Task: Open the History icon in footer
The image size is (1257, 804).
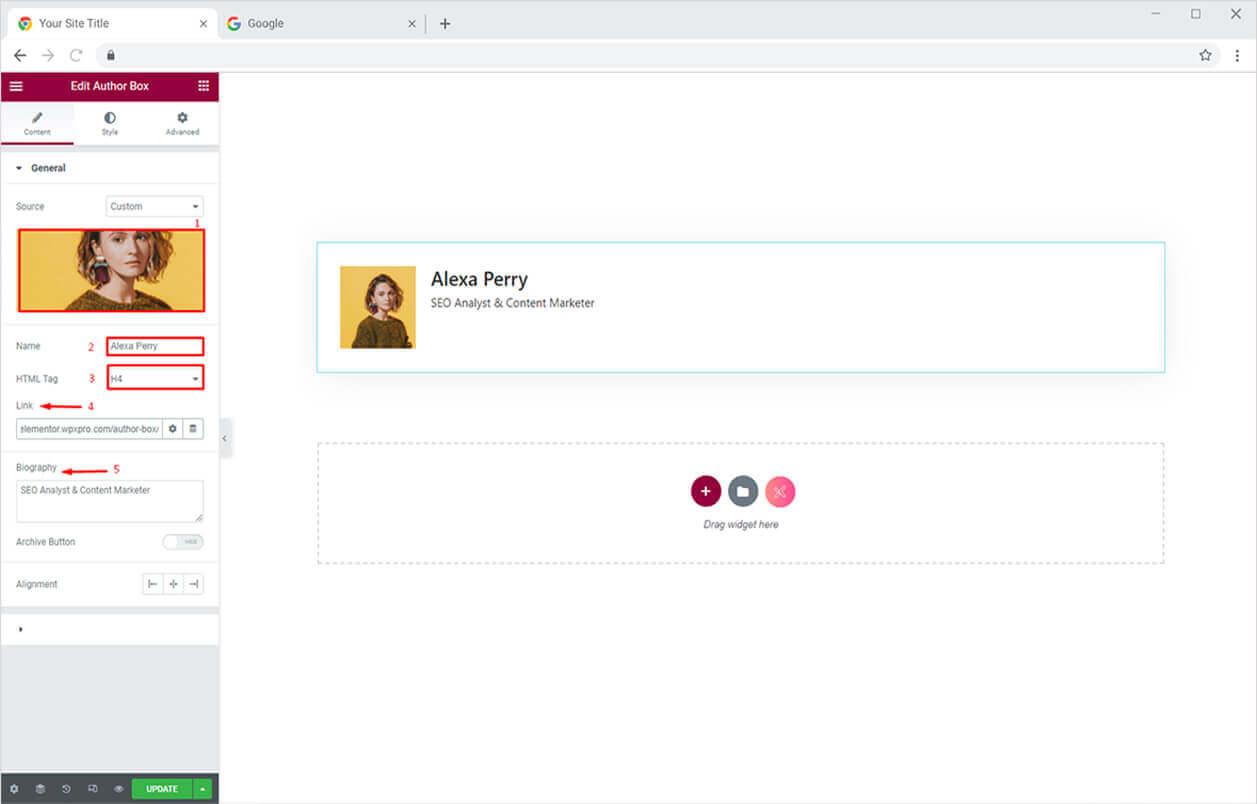Action: (66, 789)
